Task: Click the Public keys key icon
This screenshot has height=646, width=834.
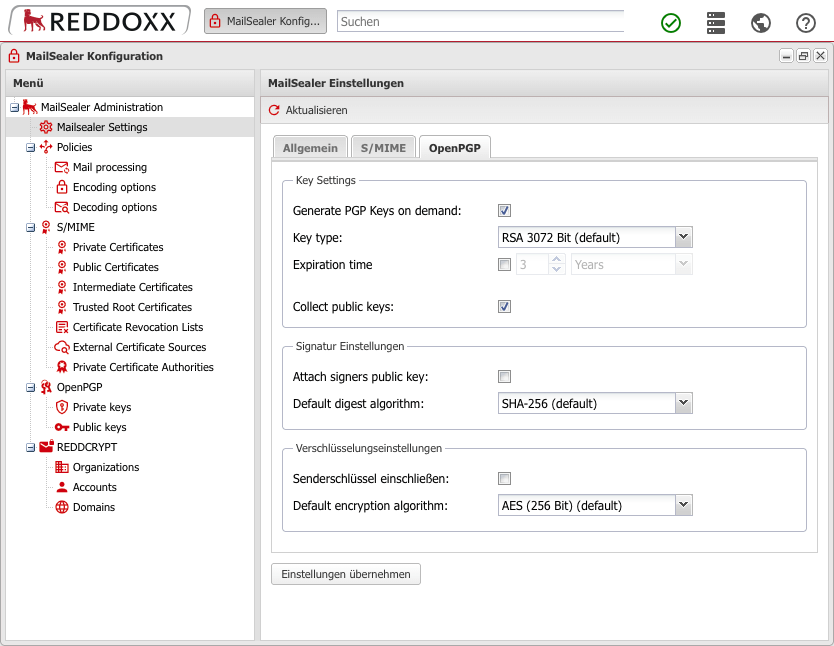Action: 62,427
